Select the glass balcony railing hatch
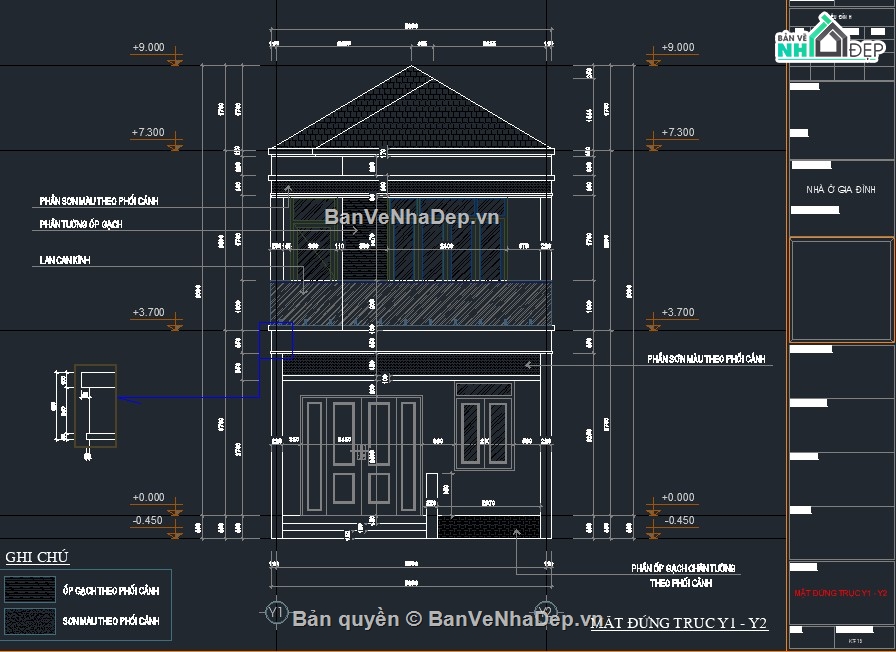Image resolution: width=896 pixels, height=652 pixels. (411, 303)
